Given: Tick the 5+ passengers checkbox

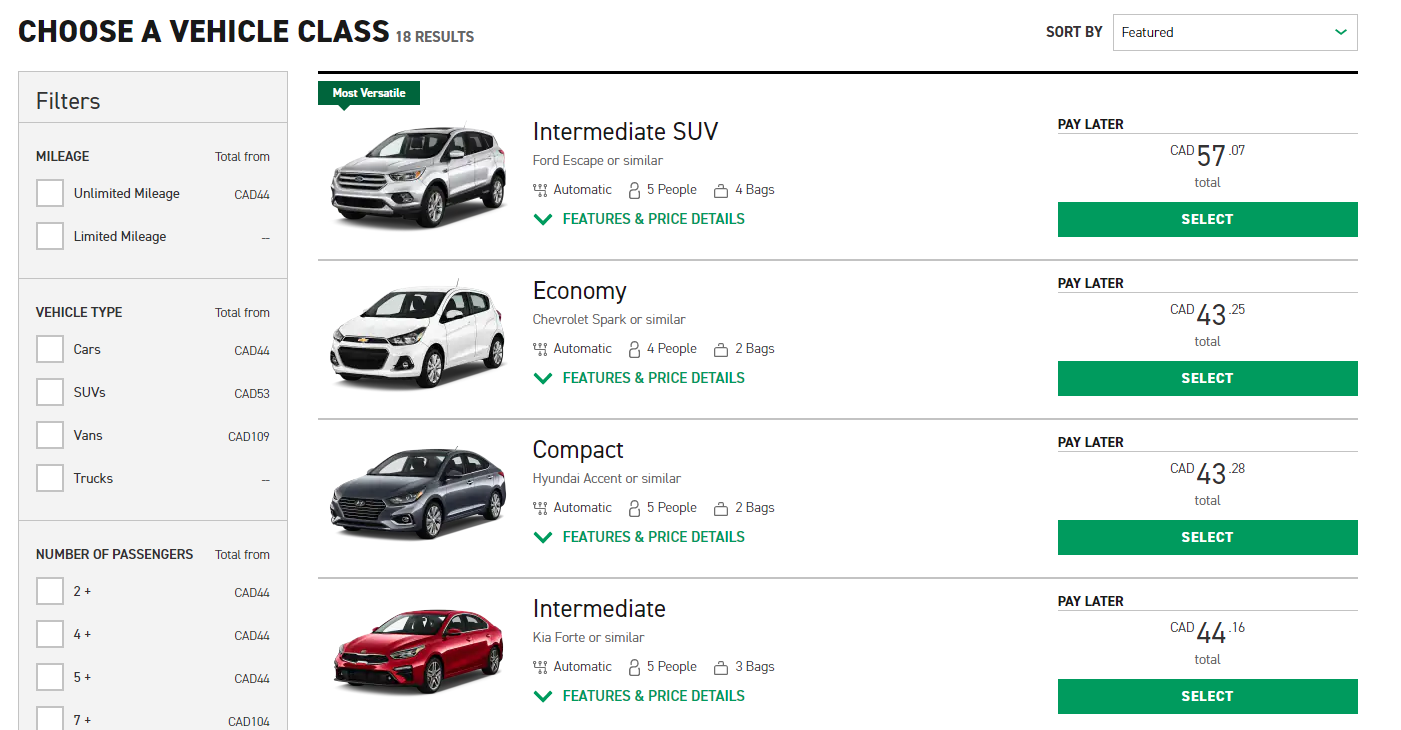Looking at the screenshot, I should pos(50,677).
